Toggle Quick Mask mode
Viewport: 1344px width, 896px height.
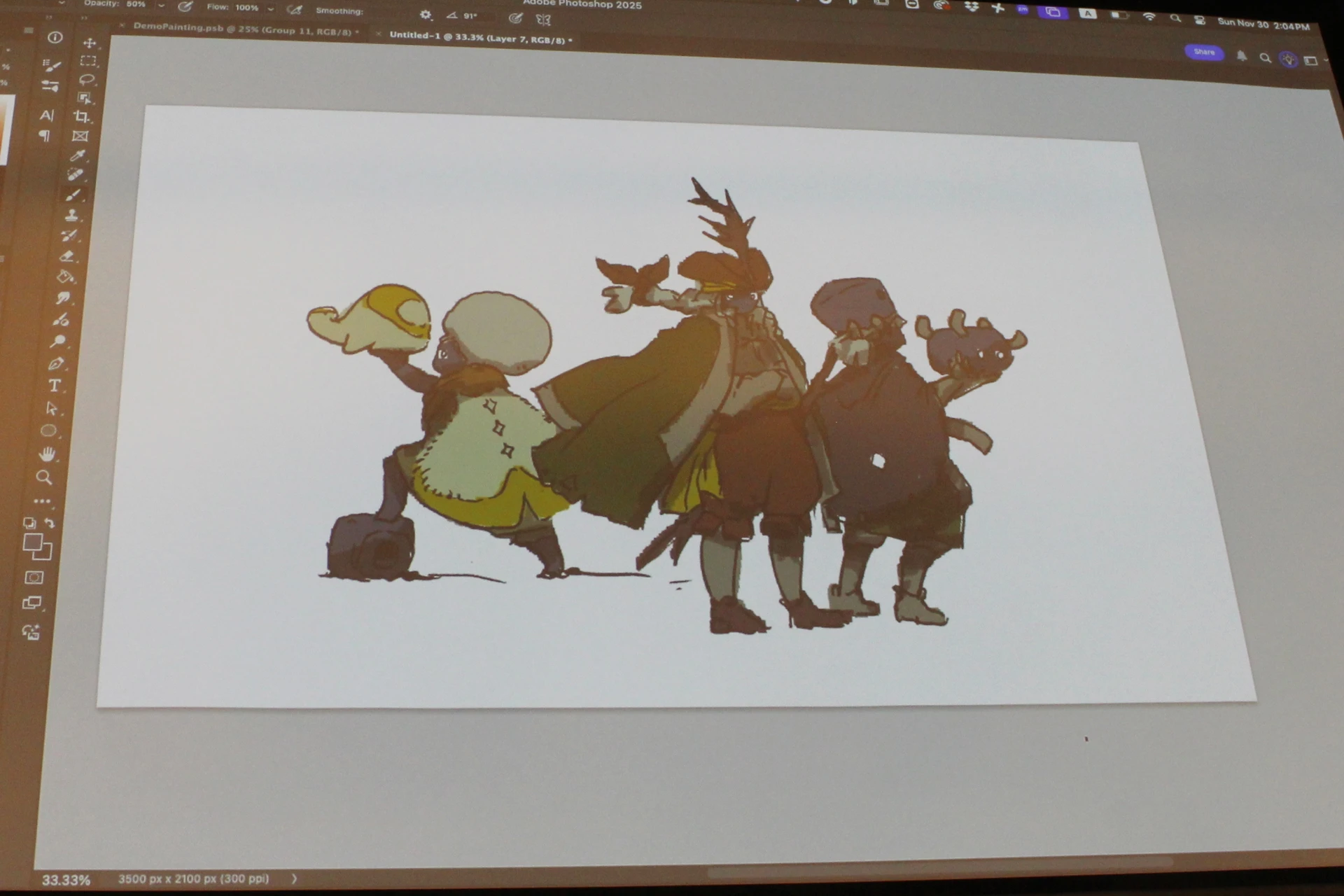34,577
